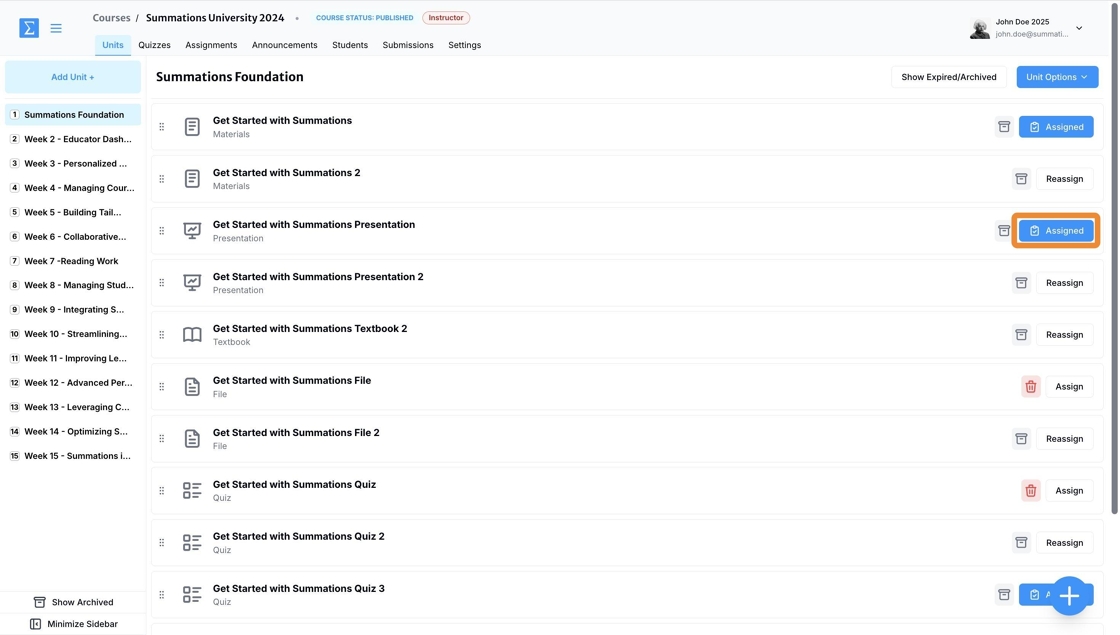Select unit Summations Foundation in sidebar

coord(73,114)
